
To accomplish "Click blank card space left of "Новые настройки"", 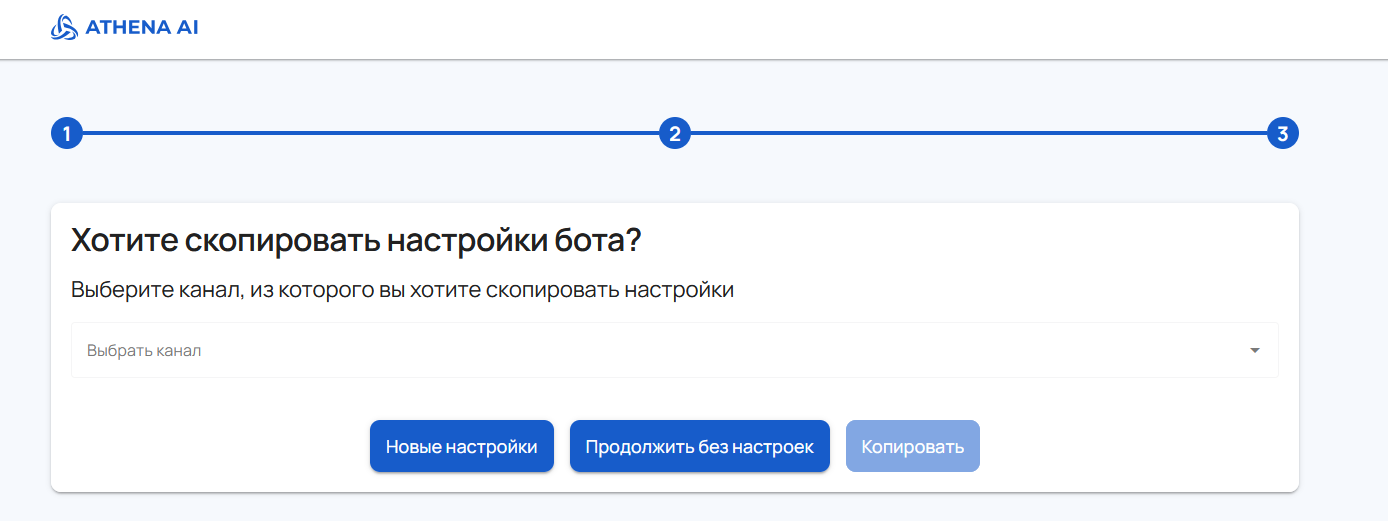I will point(210,446).
